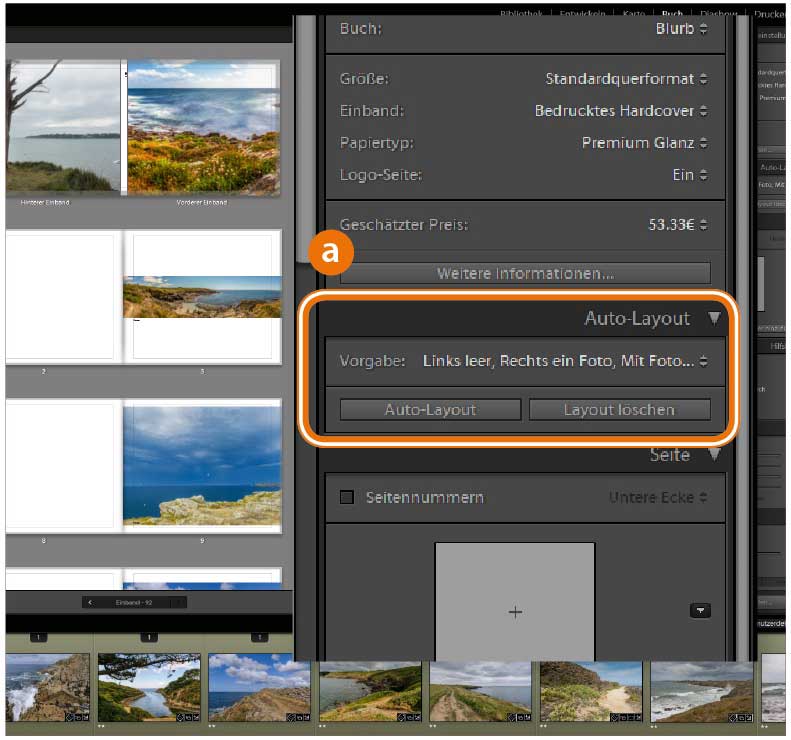Click the Layout löschen button
This screenshot has height=740, width=791.
tap(619, 410)
